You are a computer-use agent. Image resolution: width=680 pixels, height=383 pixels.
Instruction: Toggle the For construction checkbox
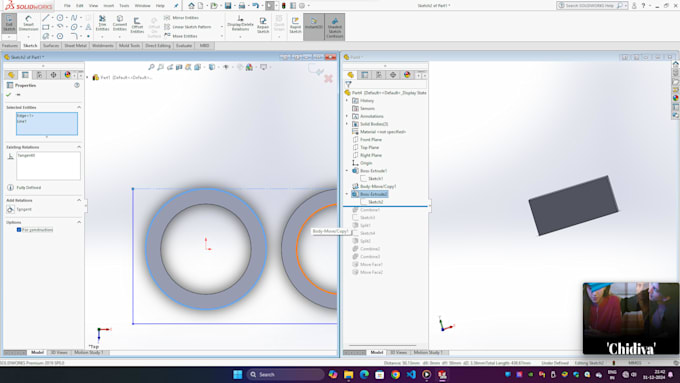(x=19, y=229)
